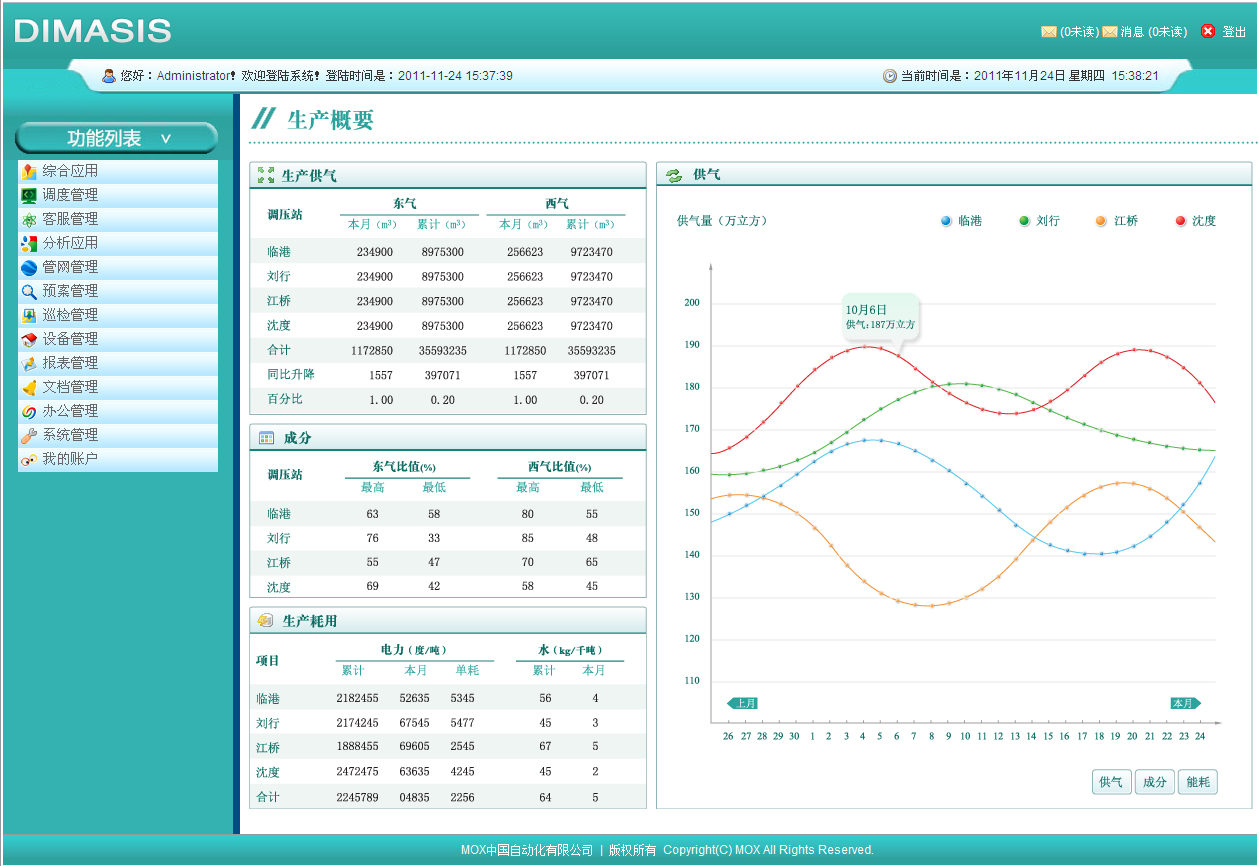Click the 本月 arrow button on chart
The width and height of the screenshot is (1259, 866).
tap(1185, 703)
